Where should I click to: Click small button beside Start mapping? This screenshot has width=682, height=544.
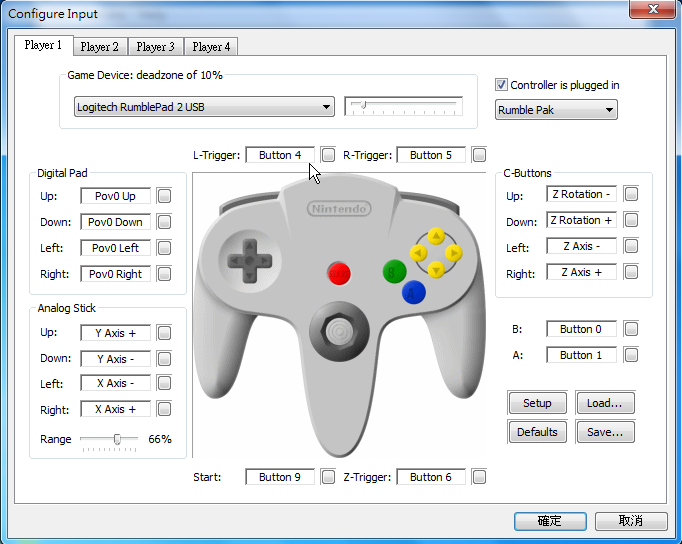(328, 477)
